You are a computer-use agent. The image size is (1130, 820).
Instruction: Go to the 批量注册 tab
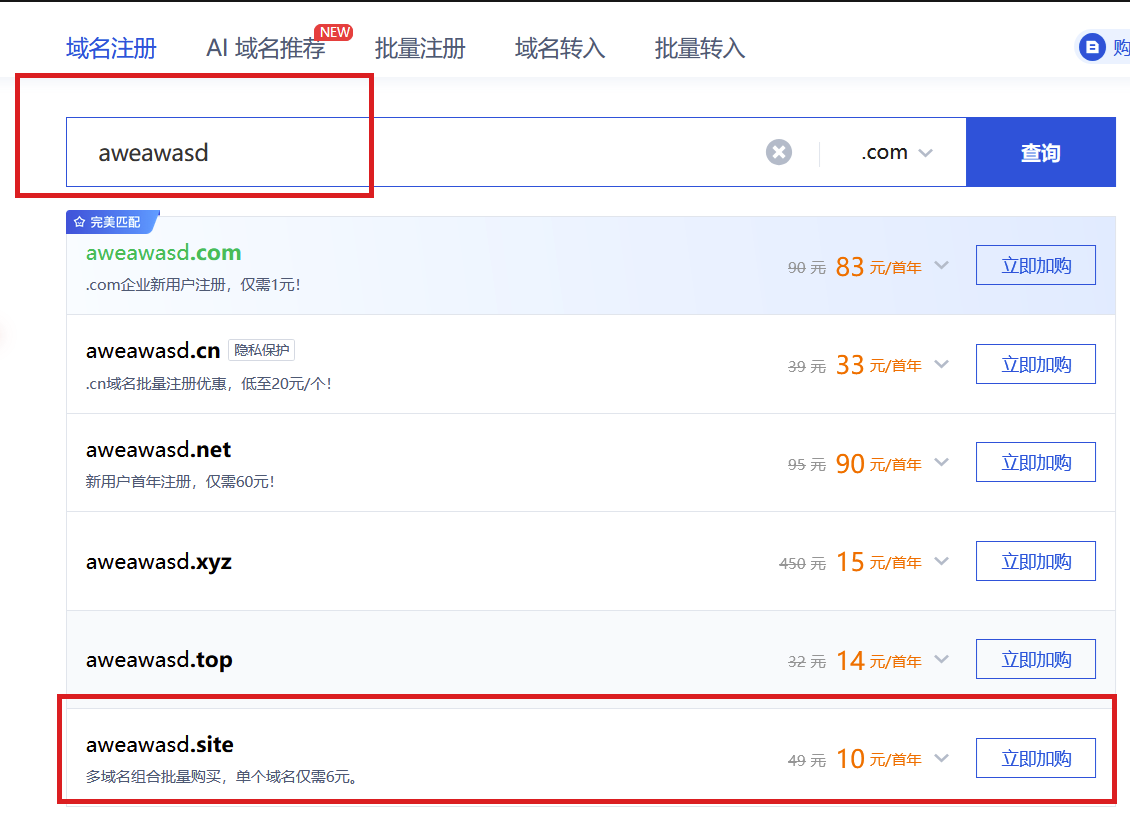tap(419, 48)
